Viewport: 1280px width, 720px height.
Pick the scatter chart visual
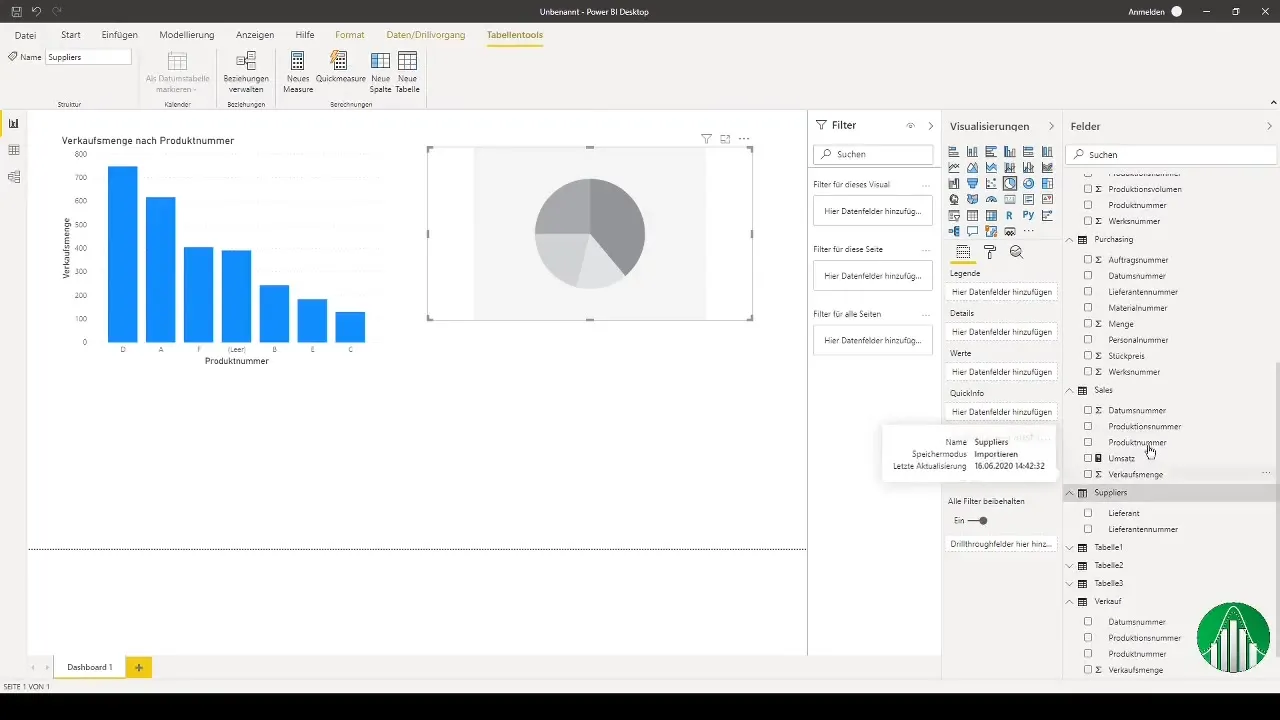point(991,183)
